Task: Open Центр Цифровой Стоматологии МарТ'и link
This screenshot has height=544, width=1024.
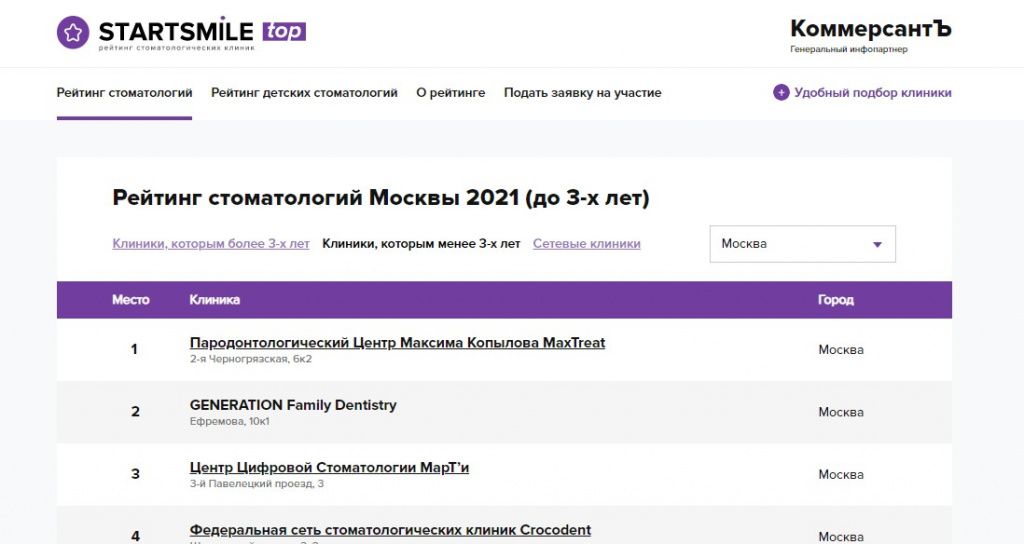Action: [x=329, y=468]
